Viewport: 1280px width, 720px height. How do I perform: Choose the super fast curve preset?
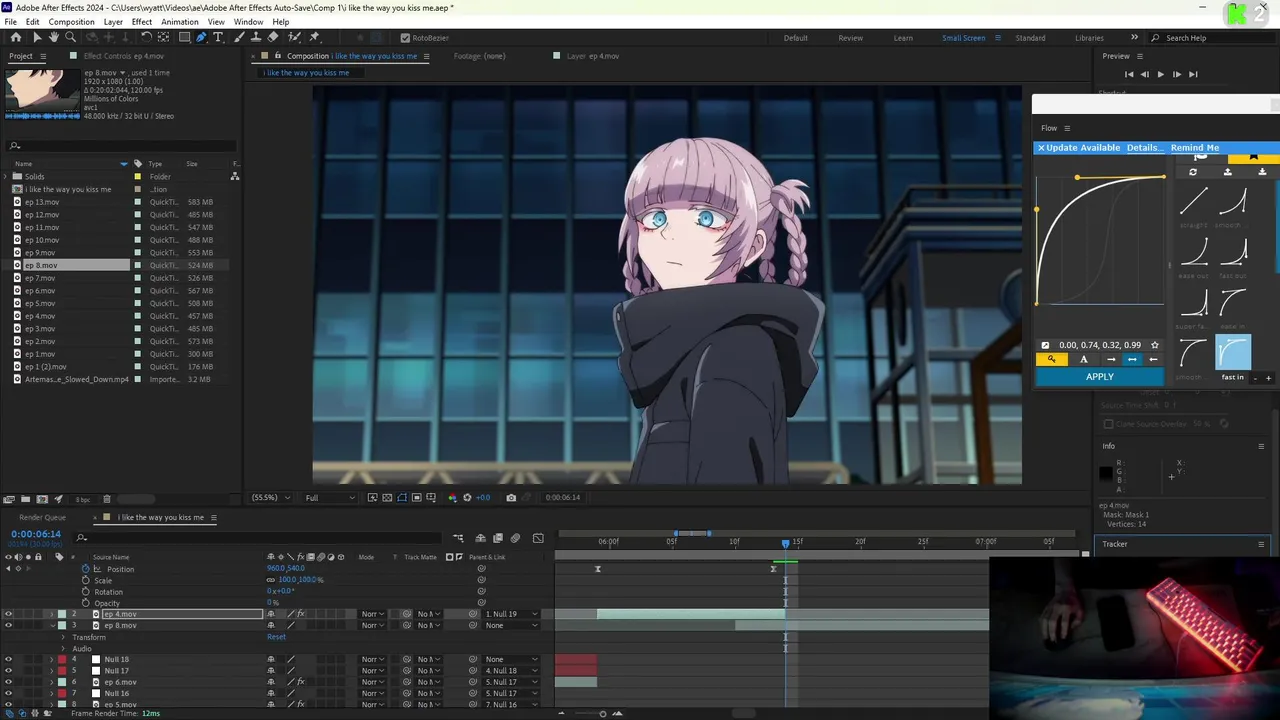point(1194,302)
